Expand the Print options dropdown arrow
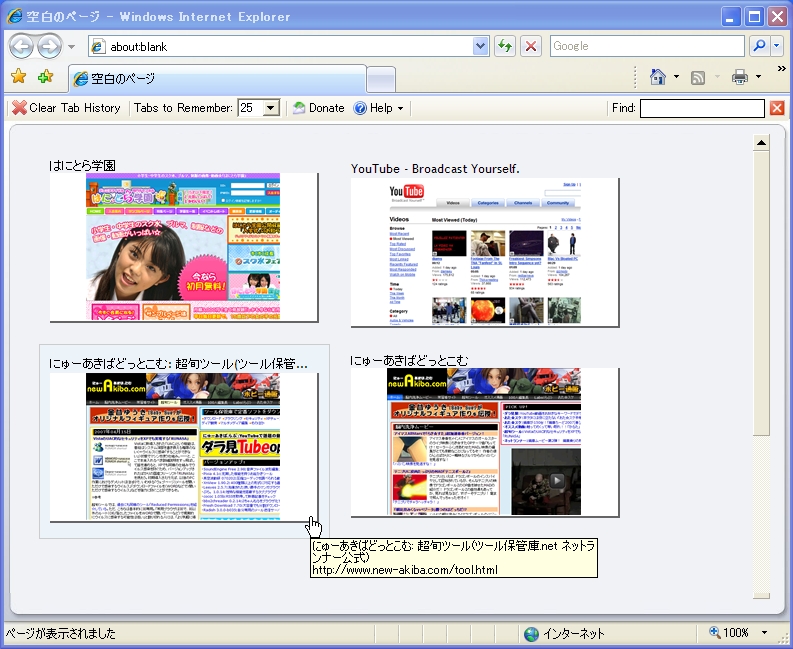This screenshot has height=649, width=793. point(758,77)
